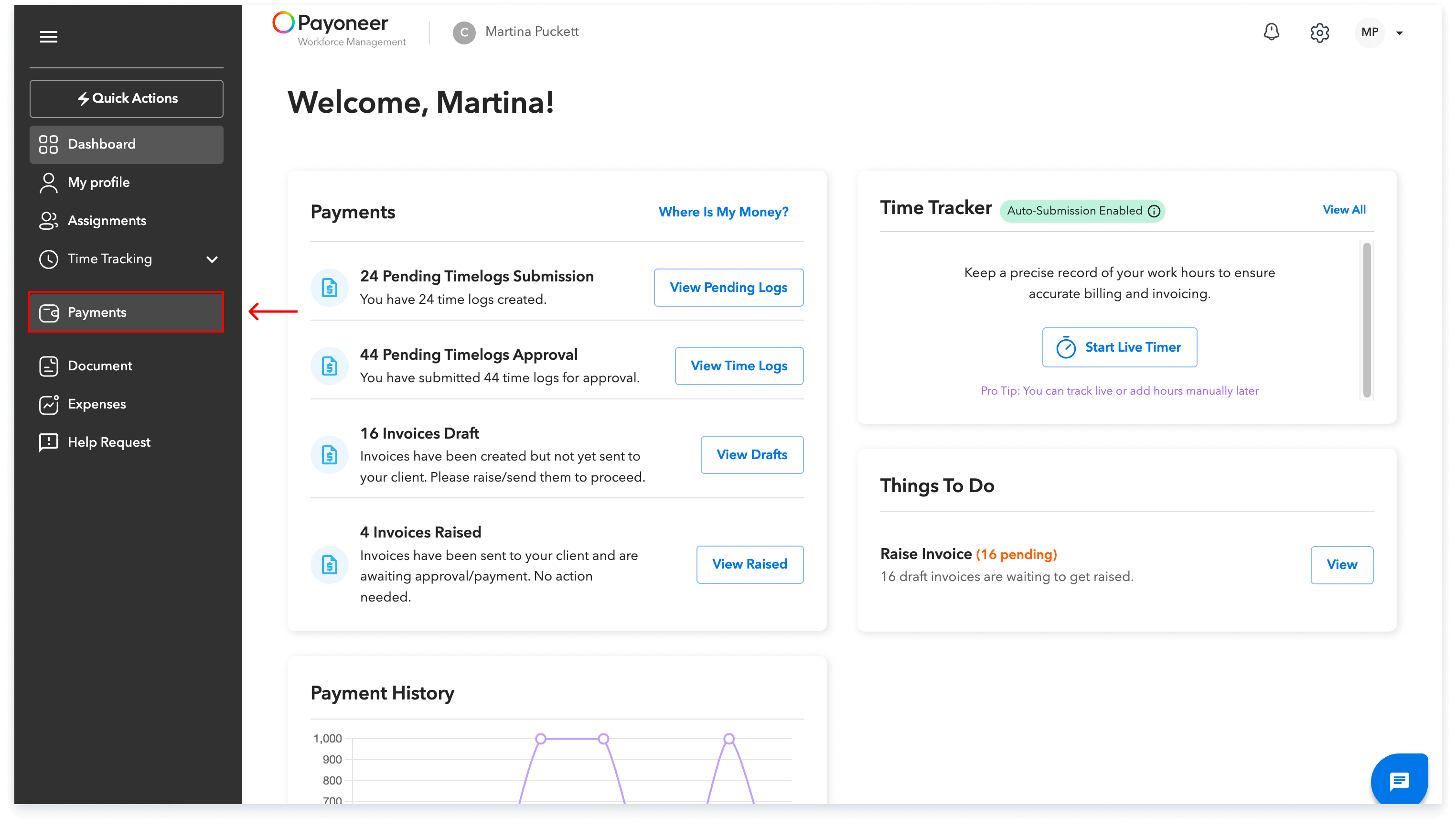The image size is (1456, 828).
Task: Expand the Time Tracking chevron
Action: click(x=212, y=259)
